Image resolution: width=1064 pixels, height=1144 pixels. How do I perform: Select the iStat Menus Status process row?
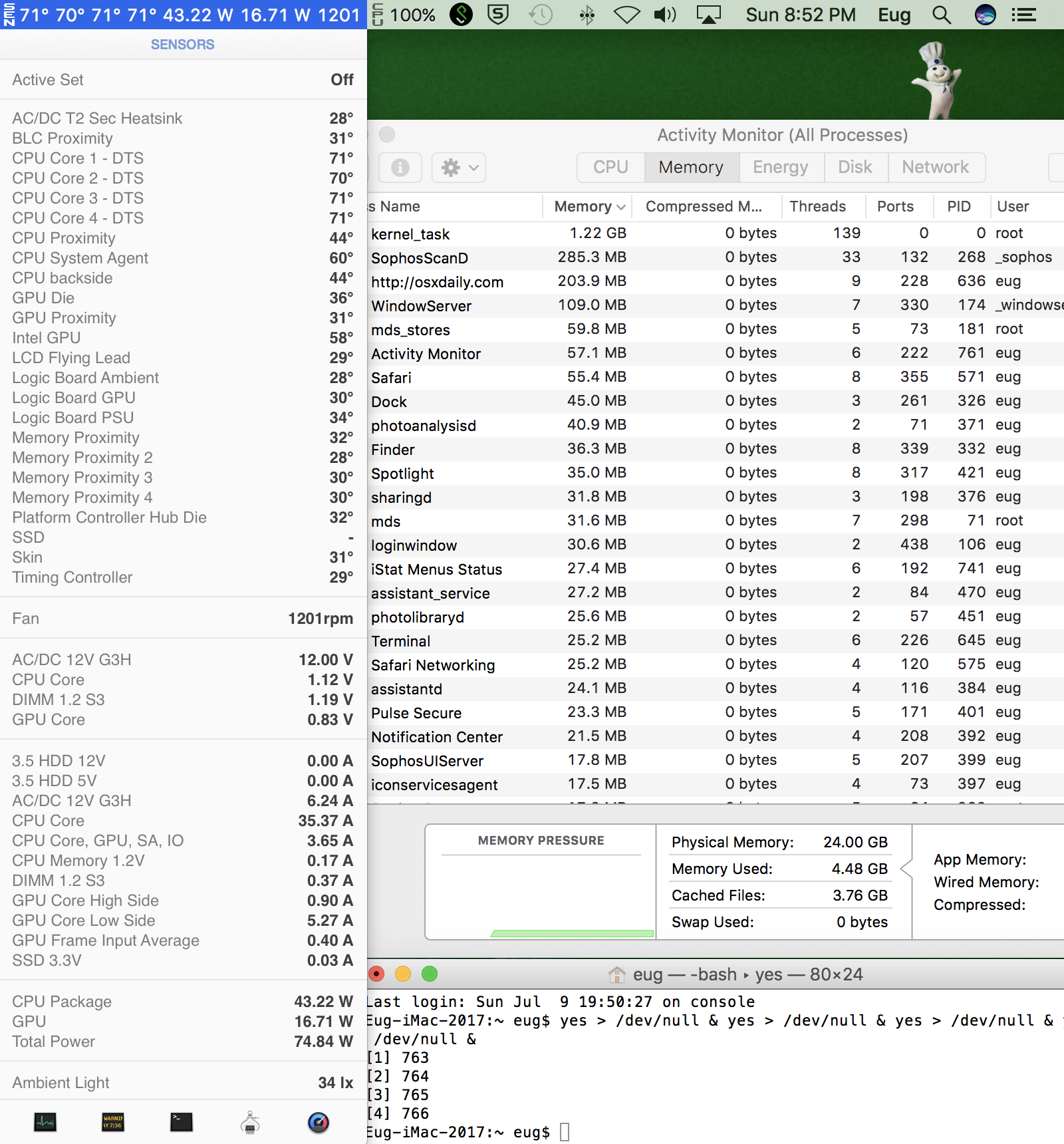tap(716, 569)
